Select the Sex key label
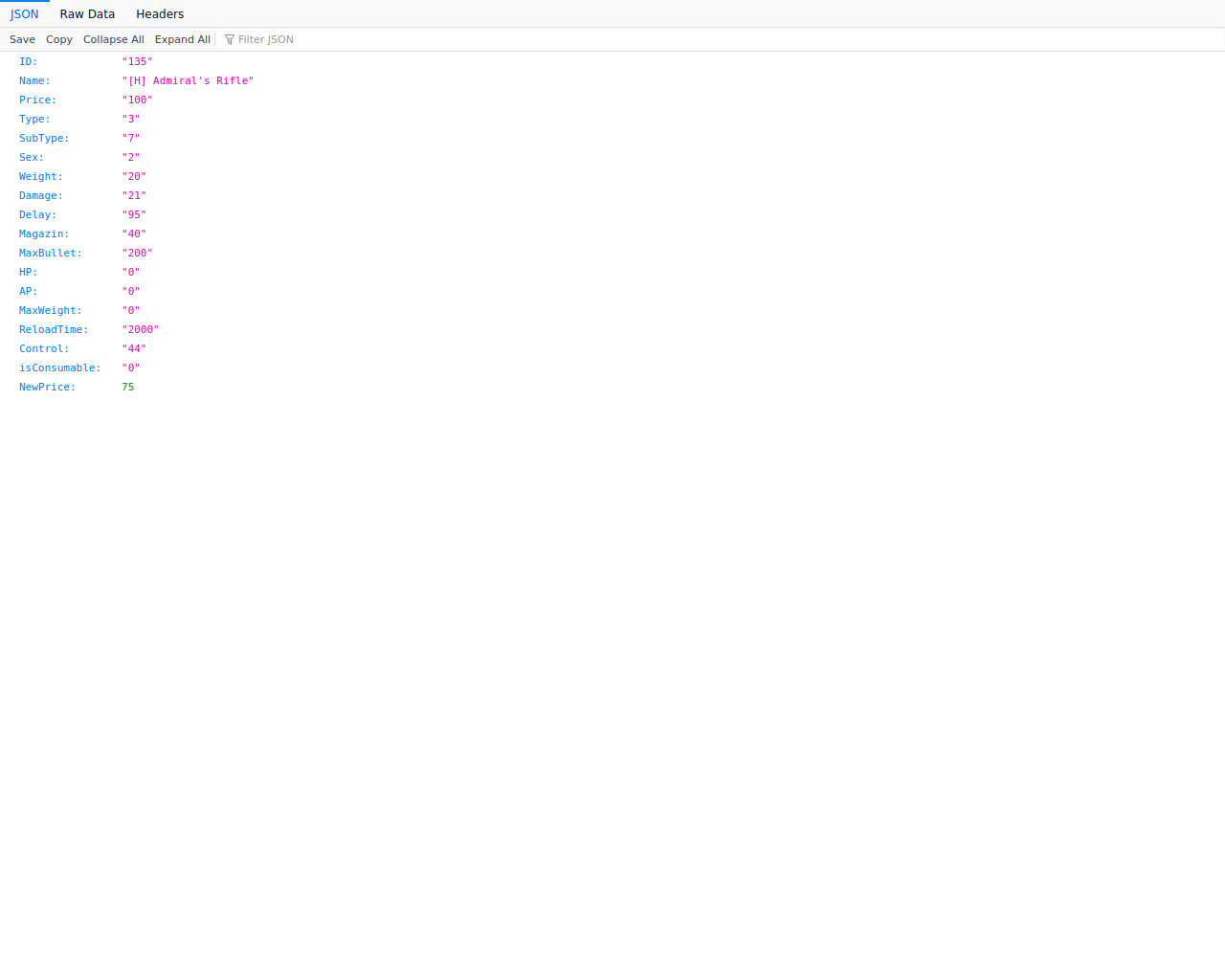Viewport: 1225px width, 980px height. tap(32, 157)
